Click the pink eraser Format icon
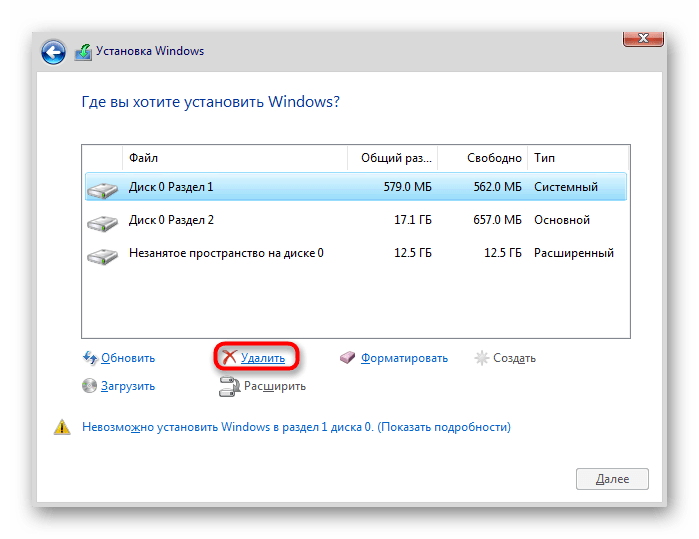 [347, 357]
